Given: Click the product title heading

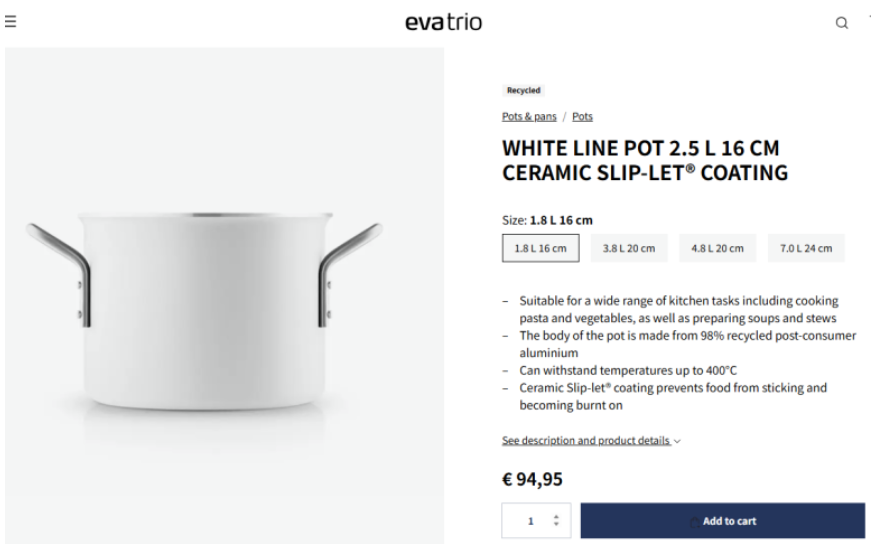Looking at the screenshot, I should click(645, 160).
